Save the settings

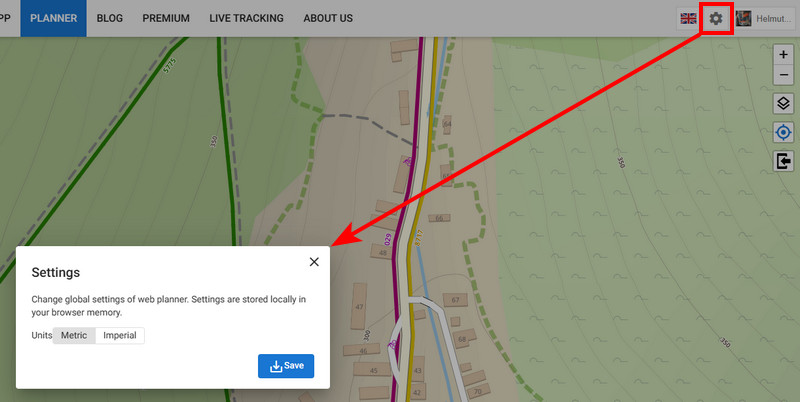coord(286,366)
